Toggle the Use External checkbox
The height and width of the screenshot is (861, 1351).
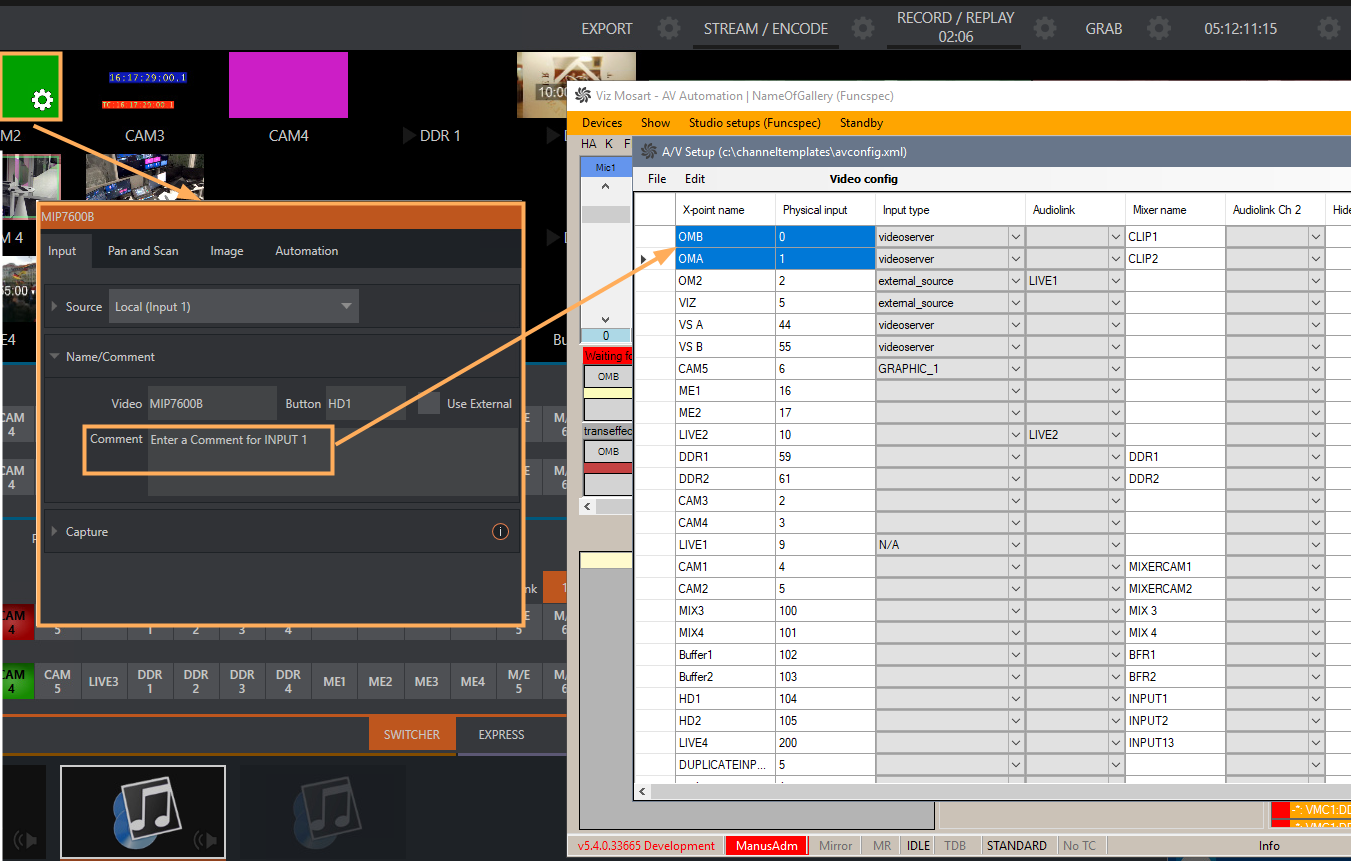(x=429, y=403)
